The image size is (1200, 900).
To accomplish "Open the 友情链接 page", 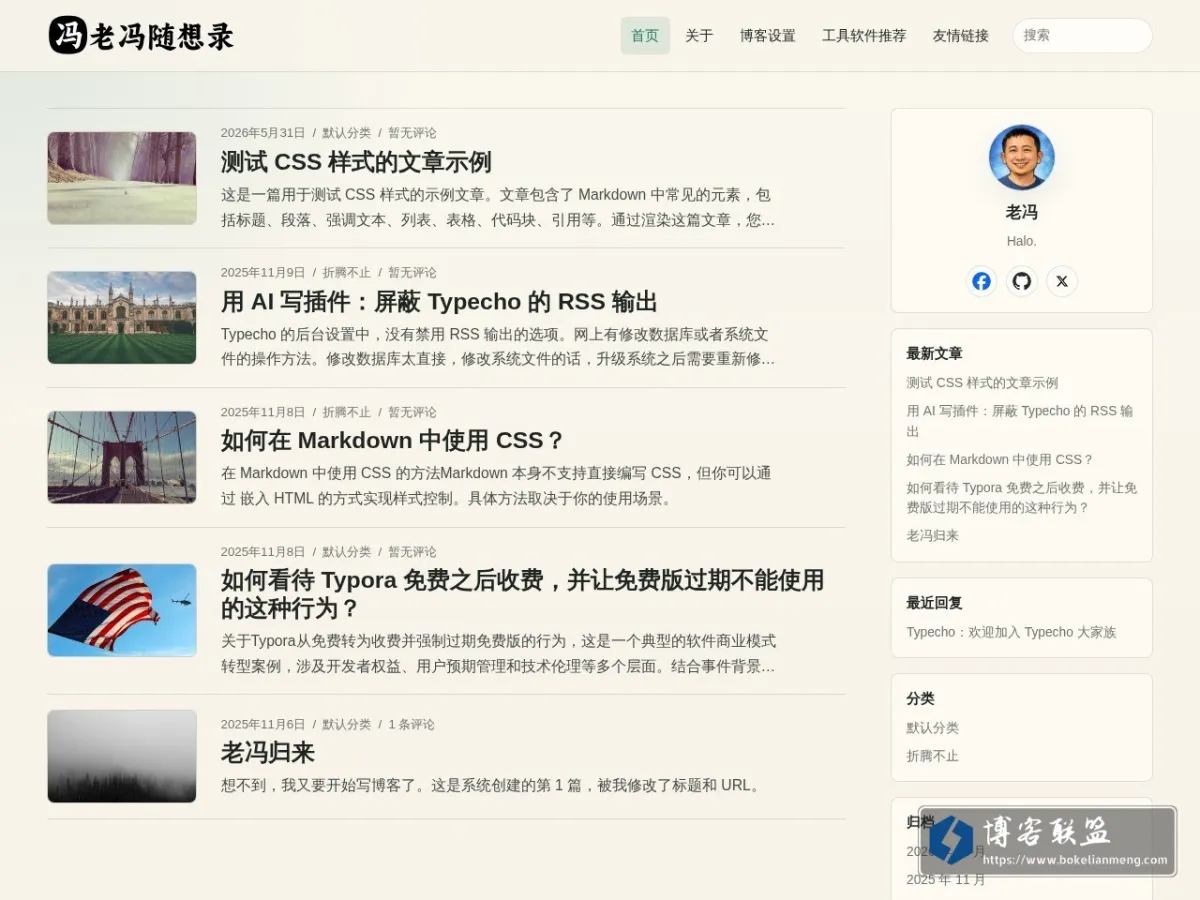I will tap(961, 36).
